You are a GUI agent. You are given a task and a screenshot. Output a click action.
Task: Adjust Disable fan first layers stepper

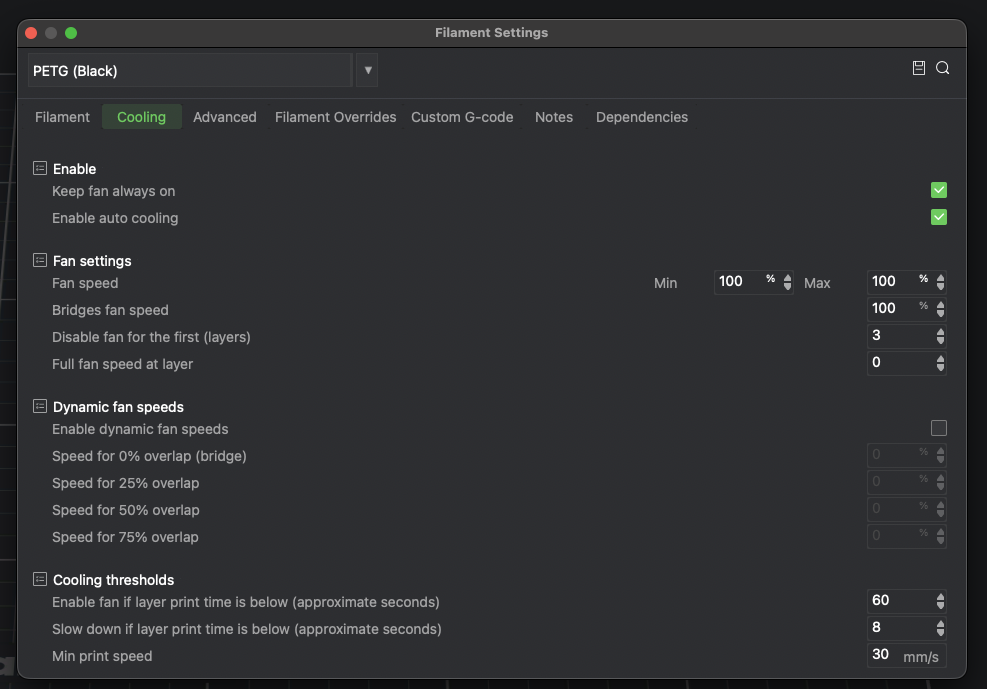click(940, 336)
